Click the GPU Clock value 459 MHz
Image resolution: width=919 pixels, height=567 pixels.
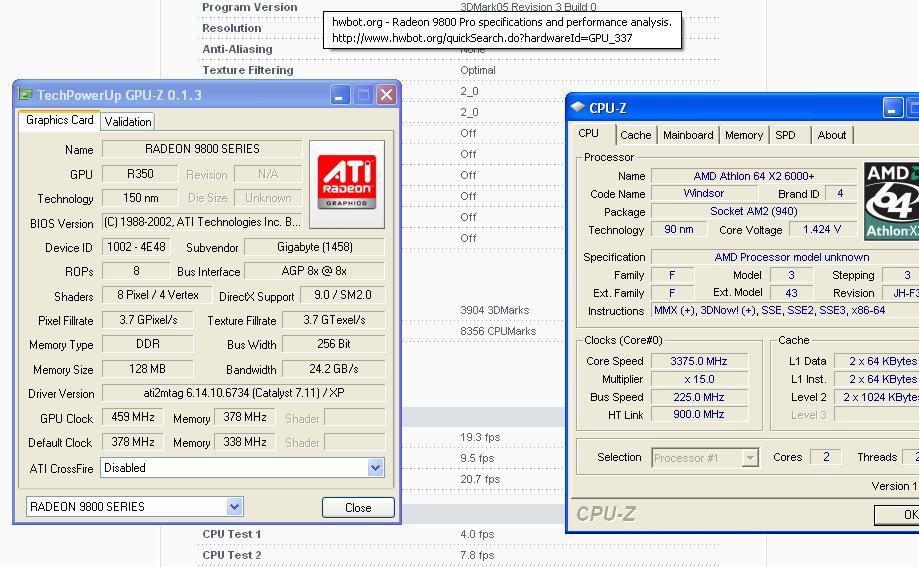coord(133,417)
